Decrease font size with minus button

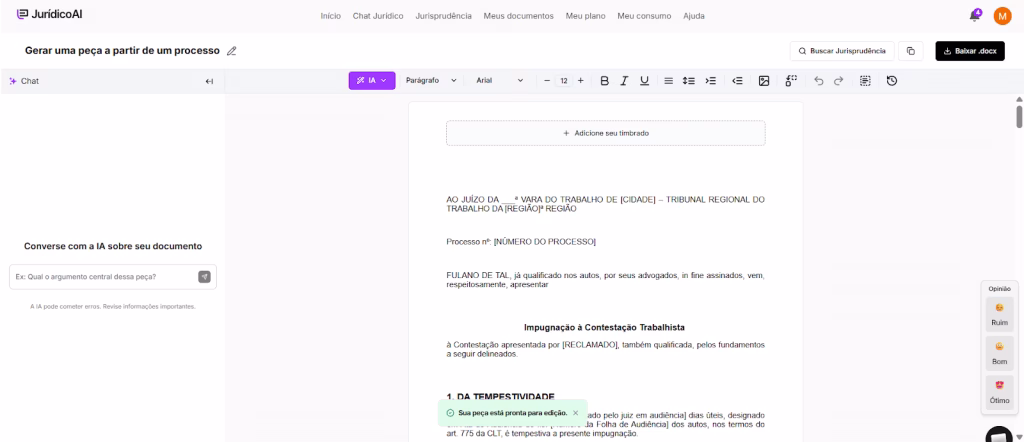click(x=547, y=81)
